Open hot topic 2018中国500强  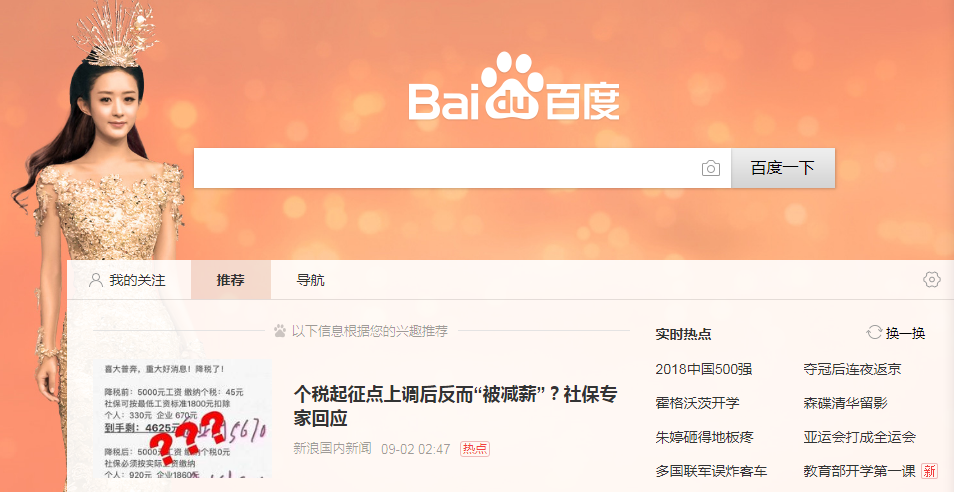pos(703,369)
